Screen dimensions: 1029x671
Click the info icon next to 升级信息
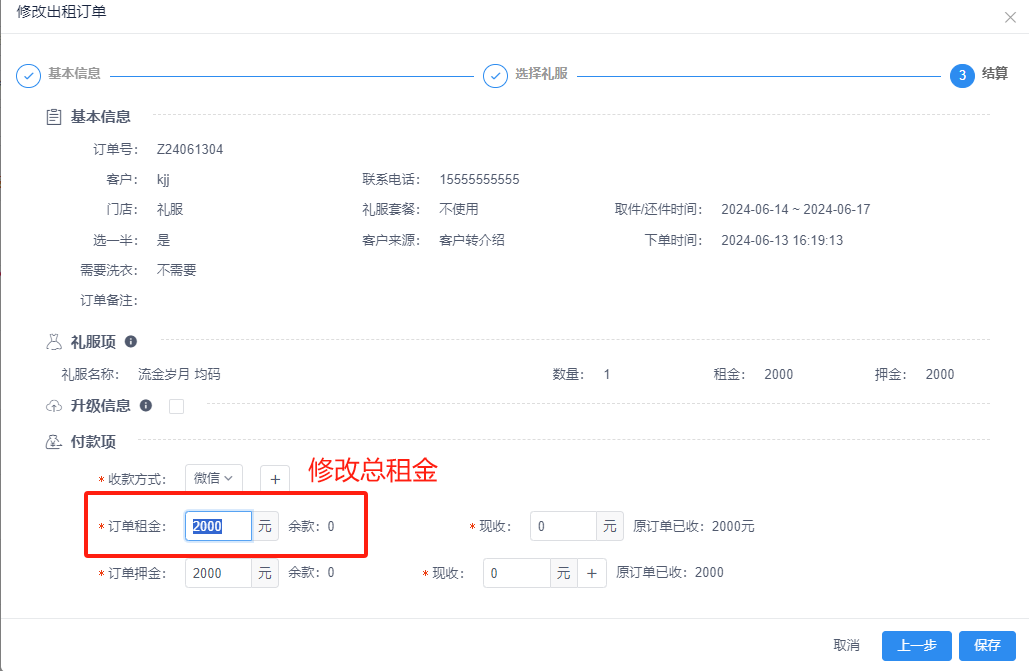(x=144, y=406)
